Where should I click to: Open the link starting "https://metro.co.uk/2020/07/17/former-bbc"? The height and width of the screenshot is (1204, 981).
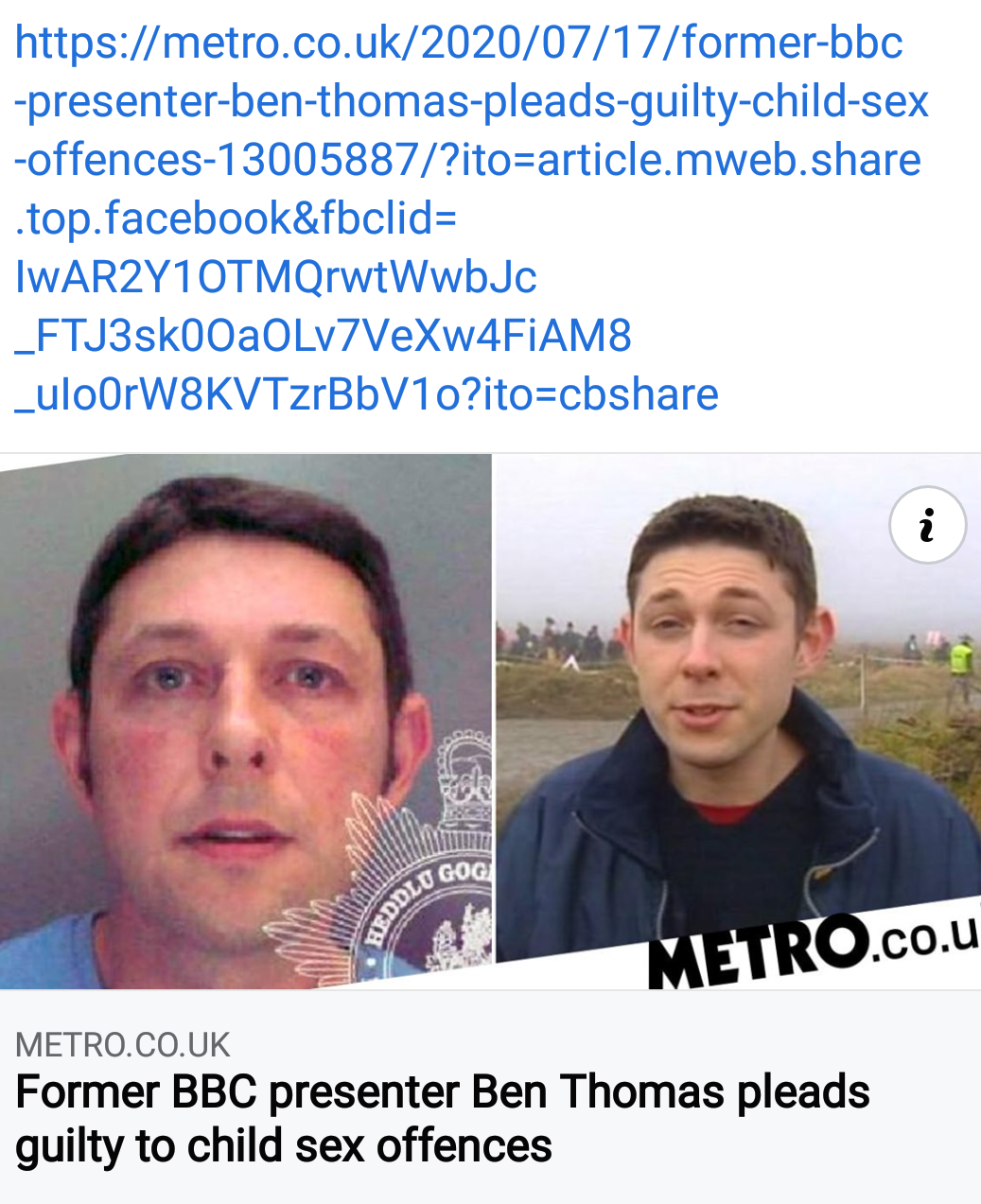[x=459, y=43]
